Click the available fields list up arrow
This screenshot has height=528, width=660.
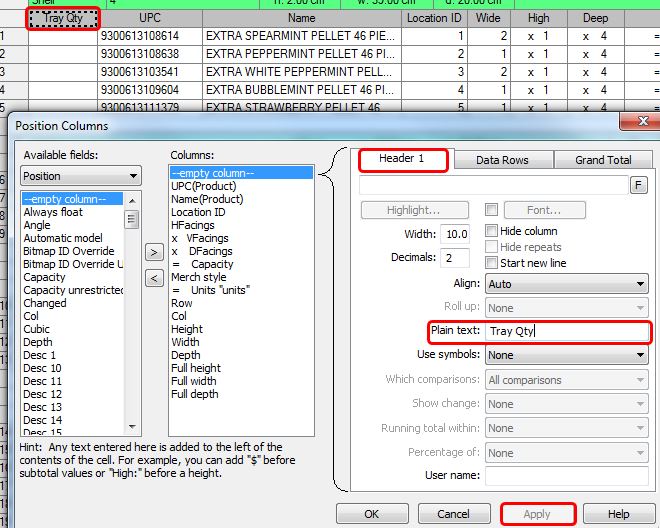132,200
